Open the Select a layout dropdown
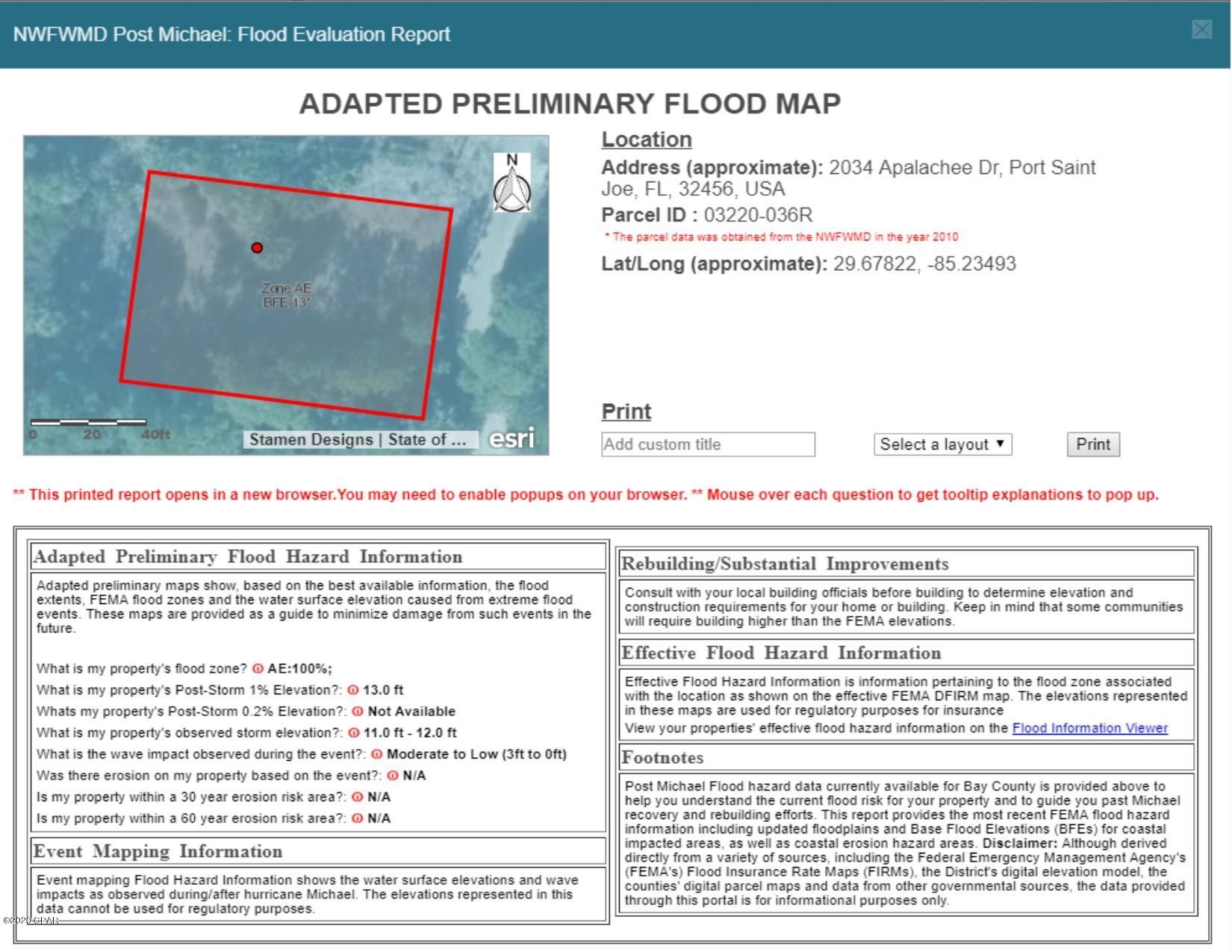This screenshot has height=952, width=1232. point(942,445)
